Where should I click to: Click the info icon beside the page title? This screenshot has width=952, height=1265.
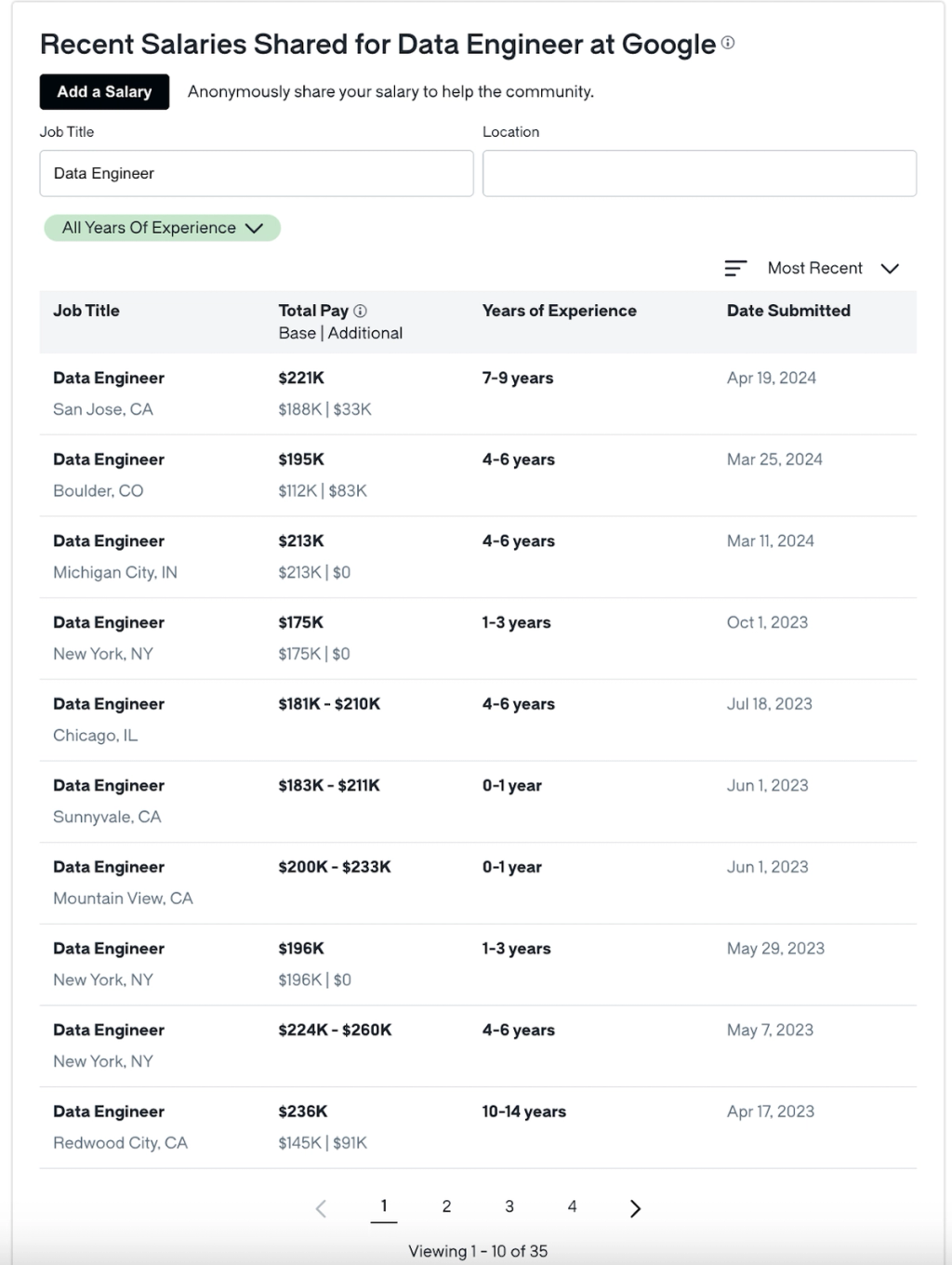pos(728,42)
